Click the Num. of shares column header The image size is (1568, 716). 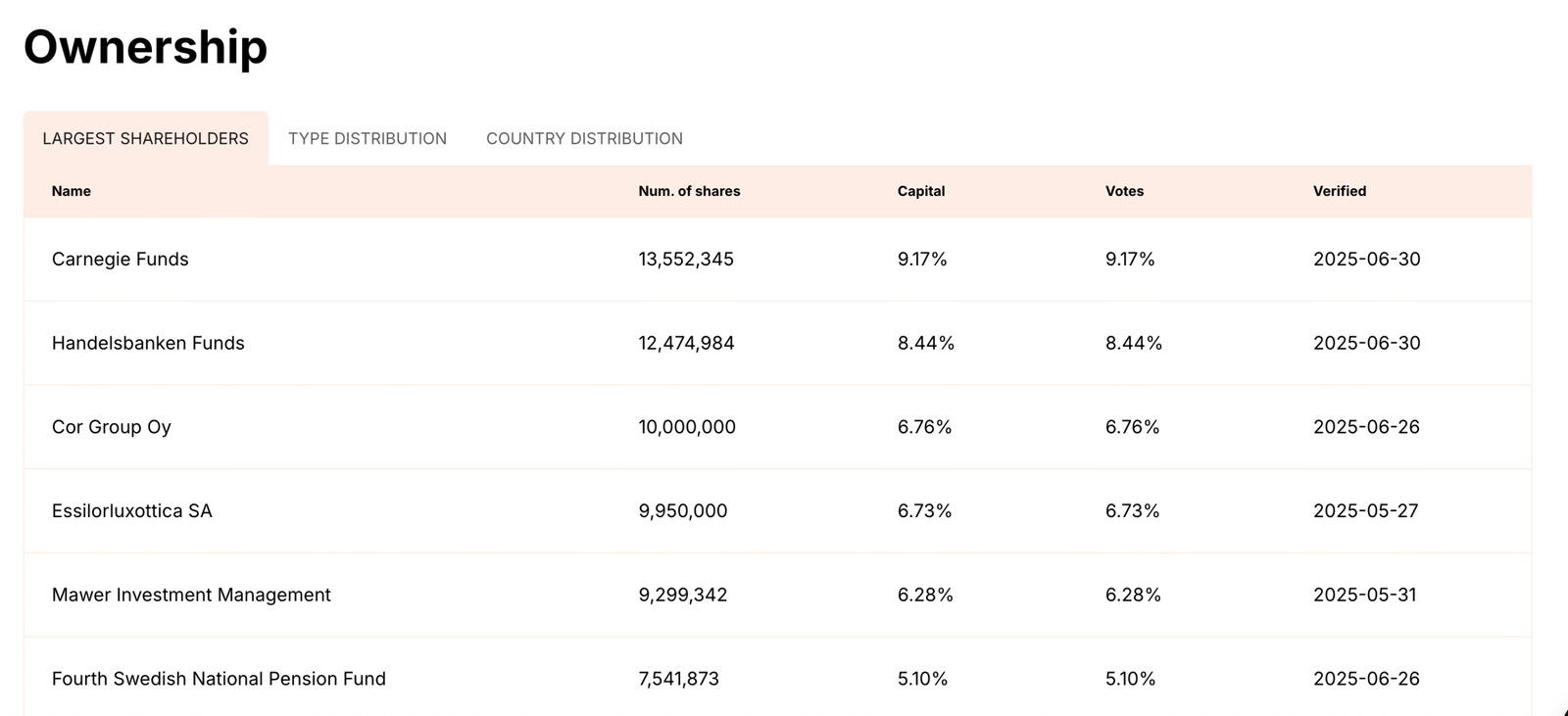tap(689, 191)
